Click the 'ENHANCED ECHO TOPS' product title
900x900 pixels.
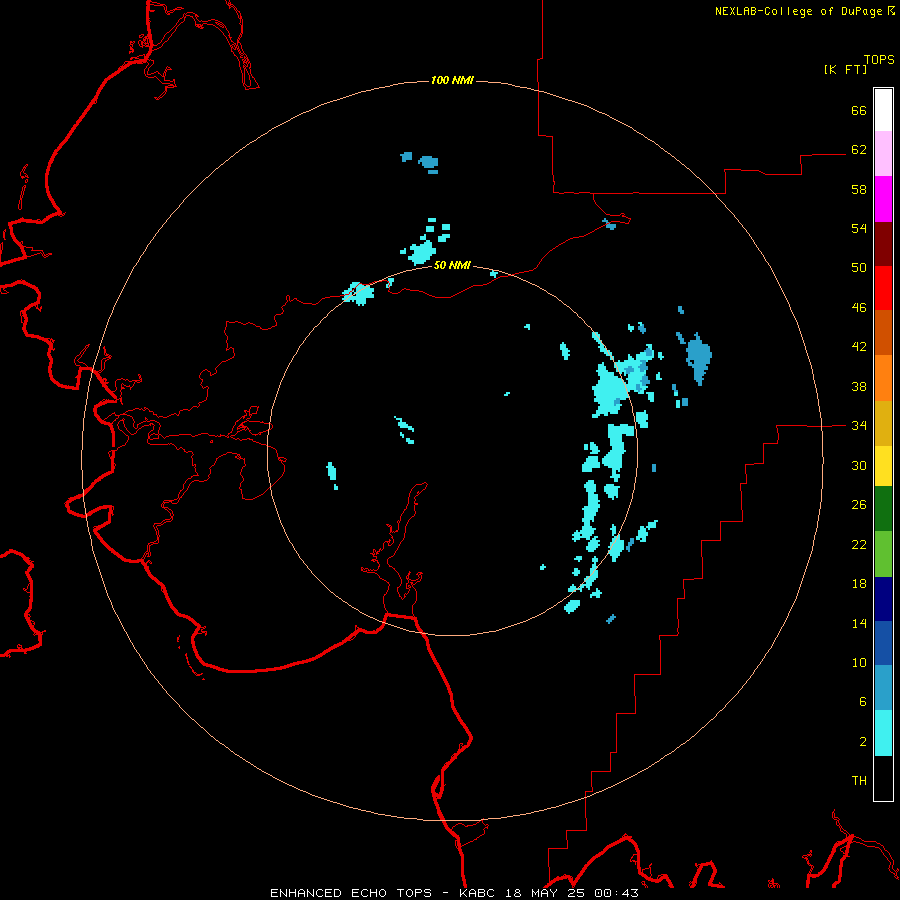click(x=351, y=893)
